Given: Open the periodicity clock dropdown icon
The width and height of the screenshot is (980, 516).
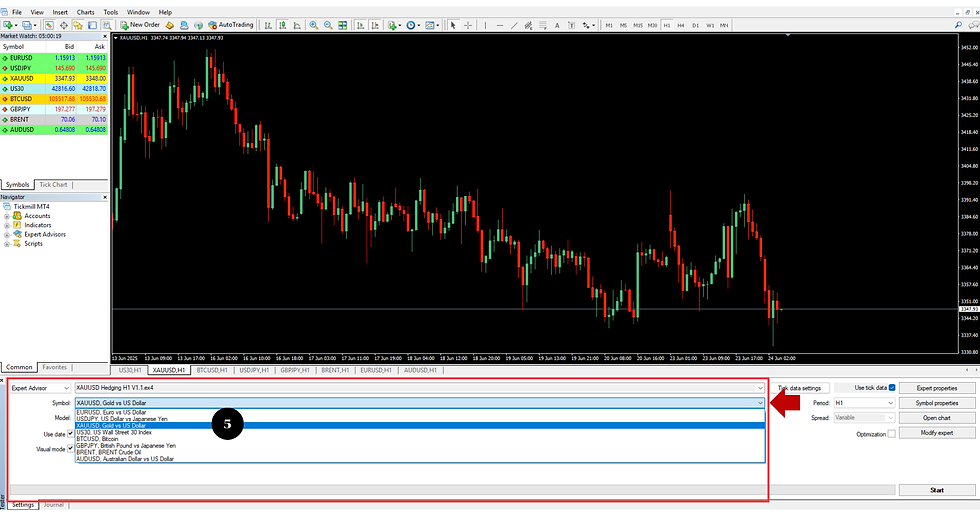Looking at the screenshot, I should point(412,25).
